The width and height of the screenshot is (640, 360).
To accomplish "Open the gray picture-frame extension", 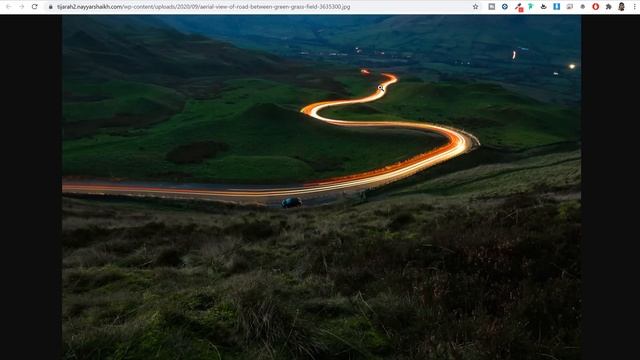I will click(x=569, y=7).
